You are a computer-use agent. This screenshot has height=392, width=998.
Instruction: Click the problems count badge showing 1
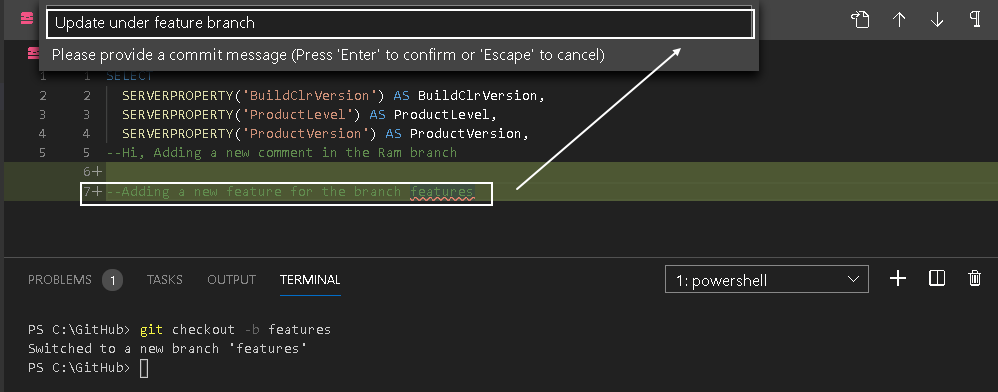[113, 280]
